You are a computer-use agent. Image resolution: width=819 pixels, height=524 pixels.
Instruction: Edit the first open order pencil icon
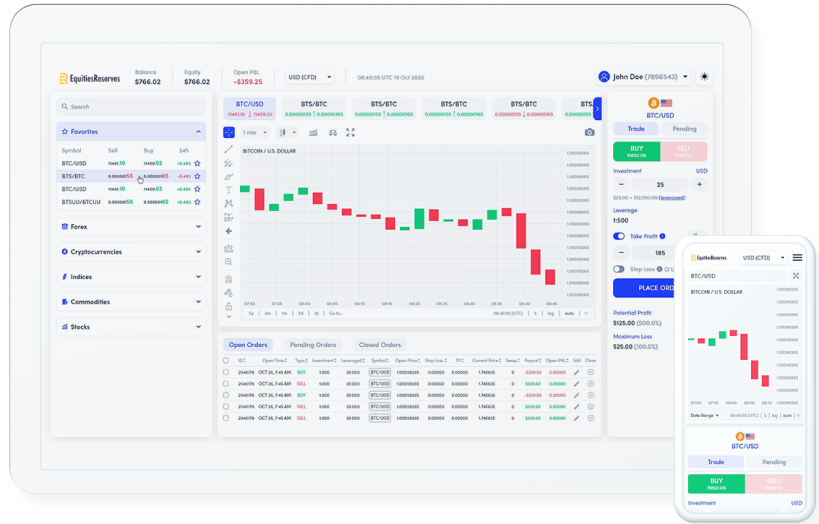[577, 372]
